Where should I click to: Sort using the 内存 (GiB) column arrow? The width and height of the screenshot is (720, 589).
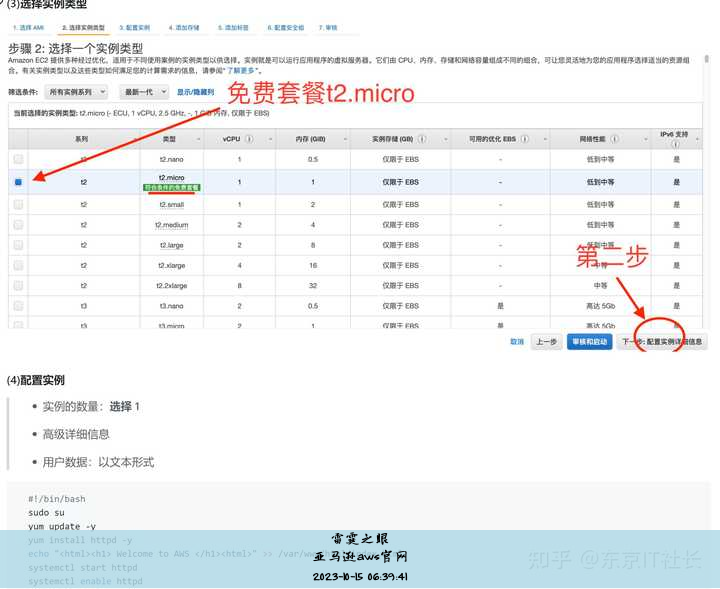click(x=345, y=139)
